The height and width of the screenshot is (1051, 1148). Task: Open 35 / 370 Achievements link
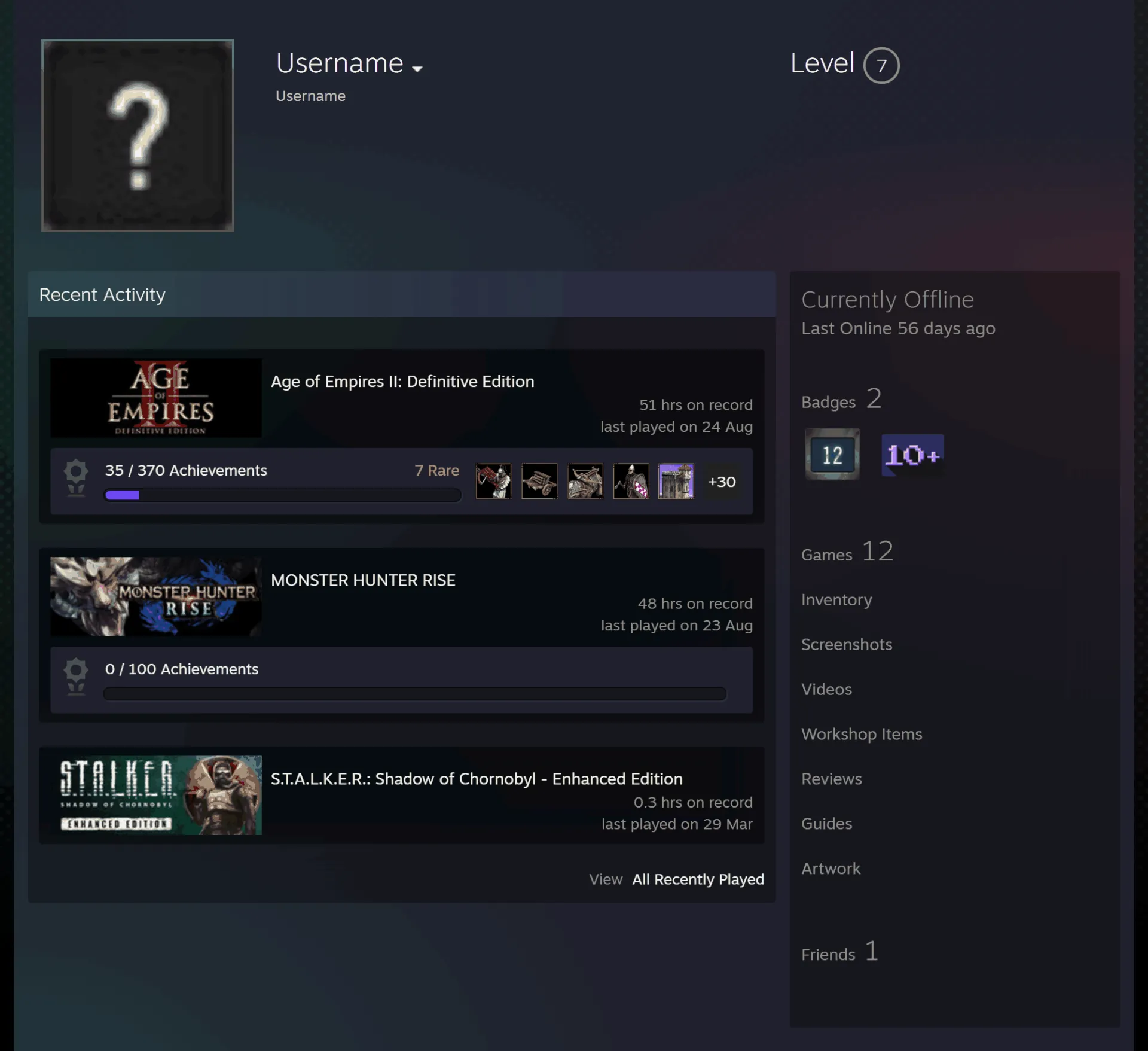(x=186, y=470)
